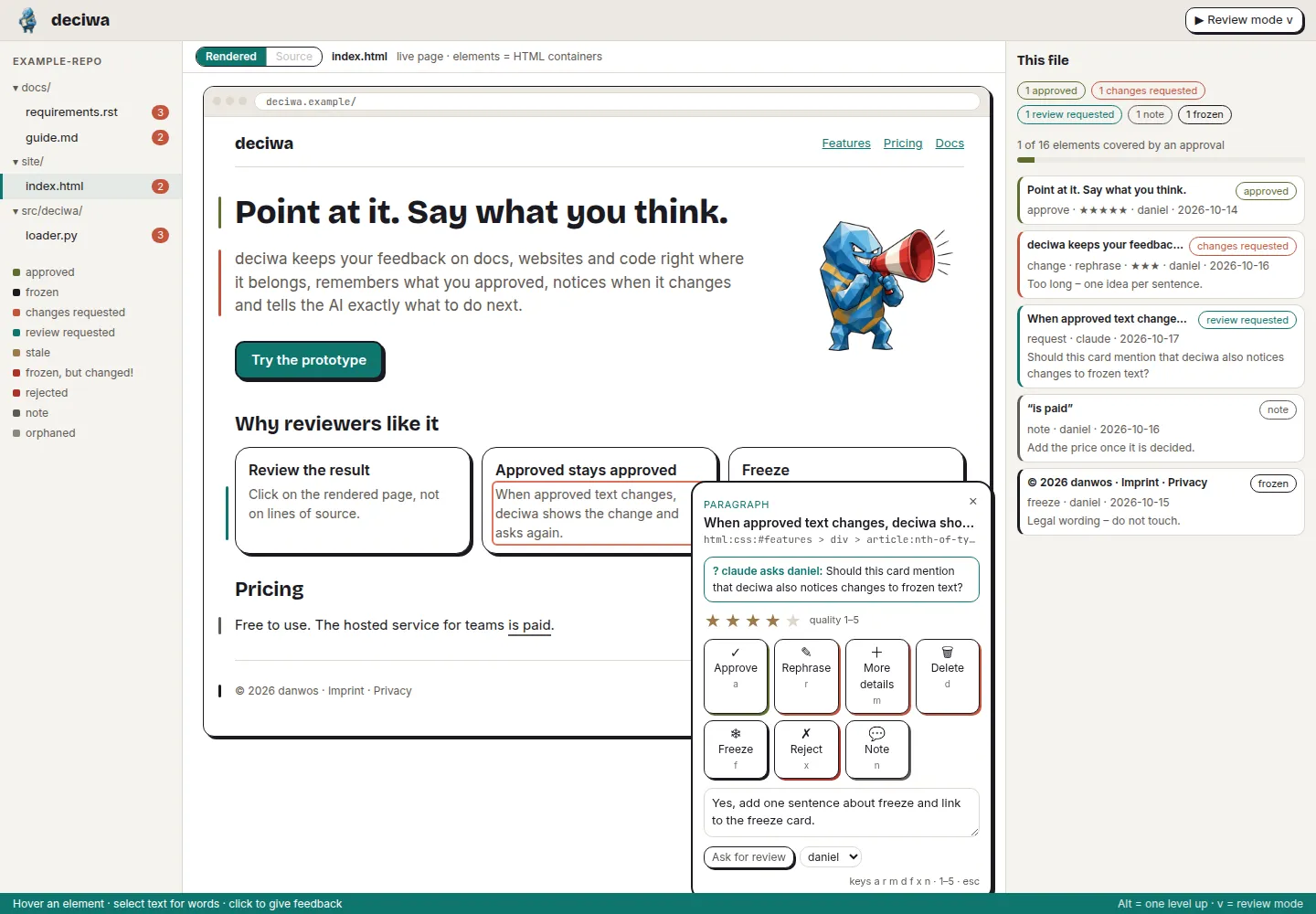Open the Features nav link

846,143
